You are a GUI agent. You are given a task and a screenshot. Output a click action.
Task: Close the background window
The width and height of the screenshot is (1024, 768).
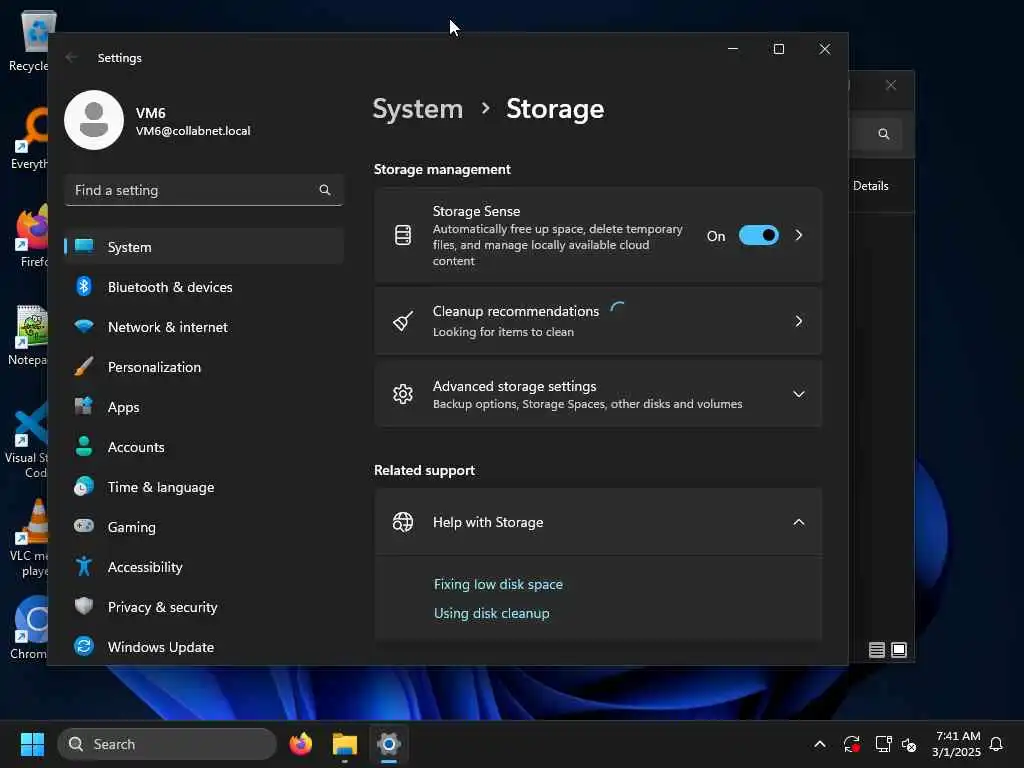pyautogui.click(x=891, y=85)
